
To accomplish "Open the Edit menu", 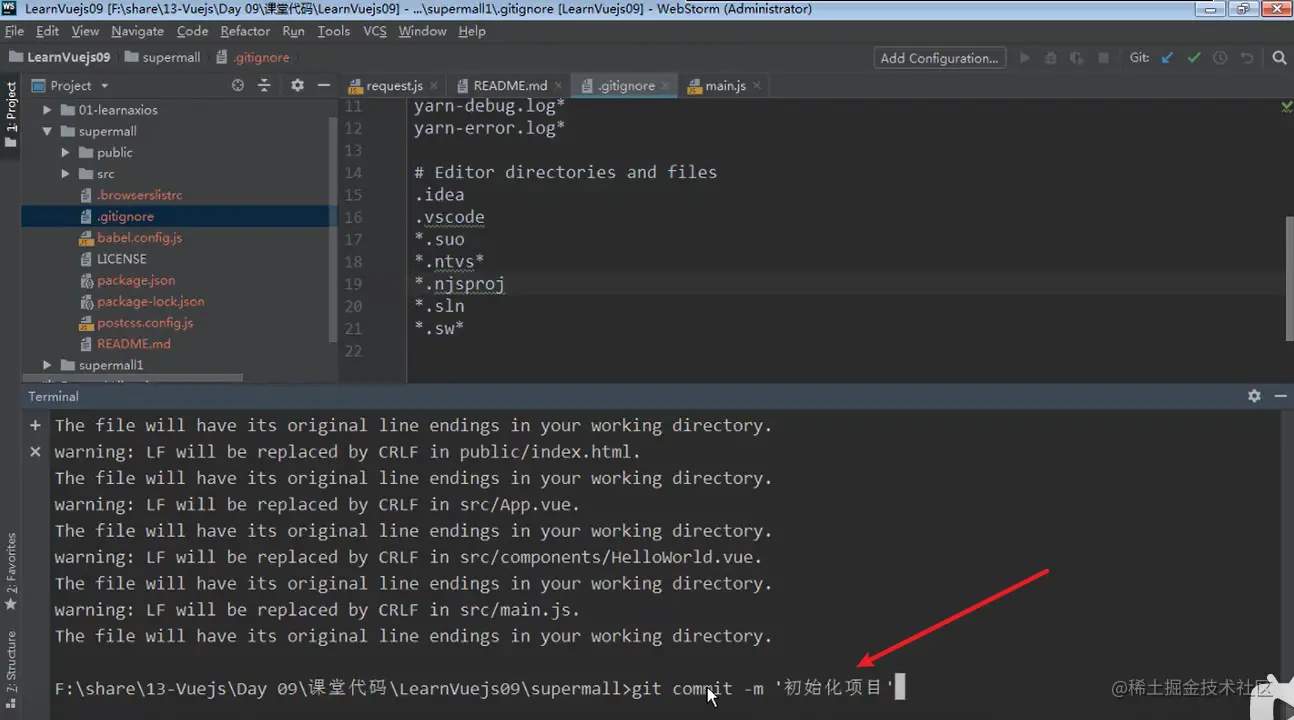I will coord(48,31).
